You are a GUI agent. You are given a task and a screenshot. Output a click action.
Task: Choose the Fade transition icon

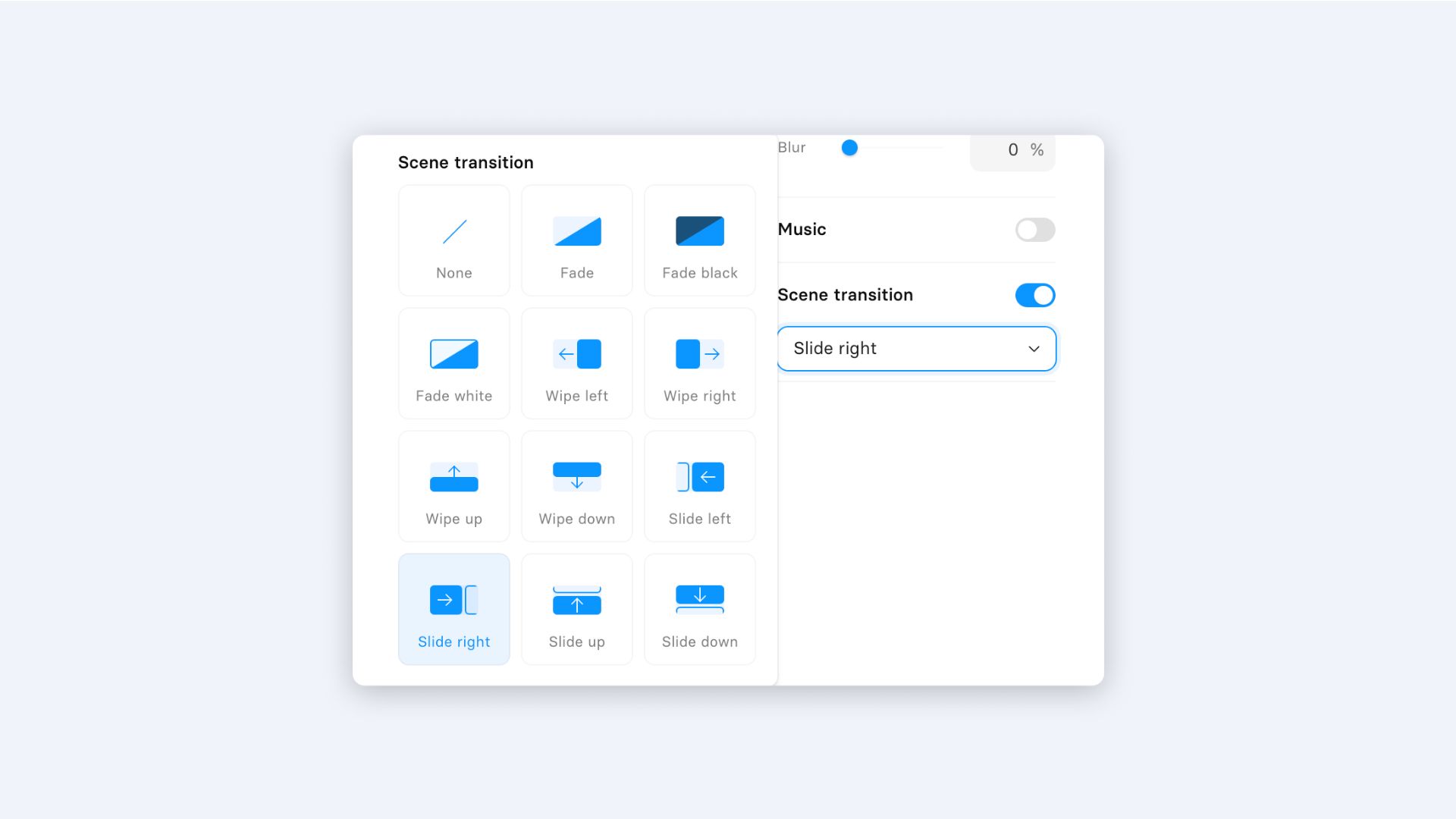tap(576, 232)
